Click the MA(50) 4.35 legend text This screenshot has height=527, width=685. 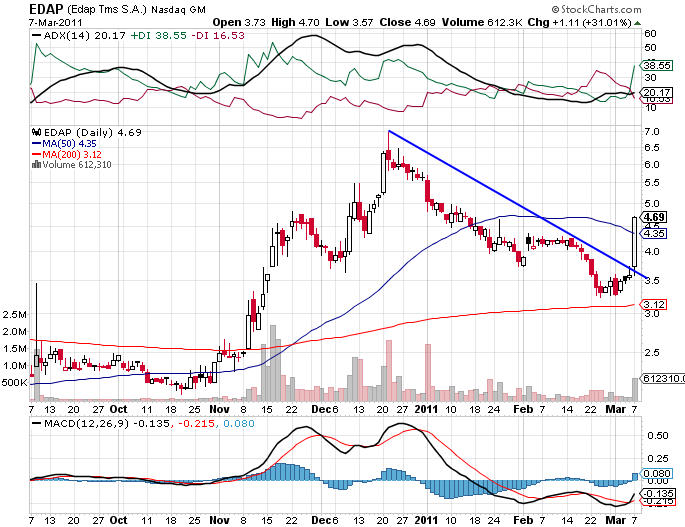coord(69,144)
